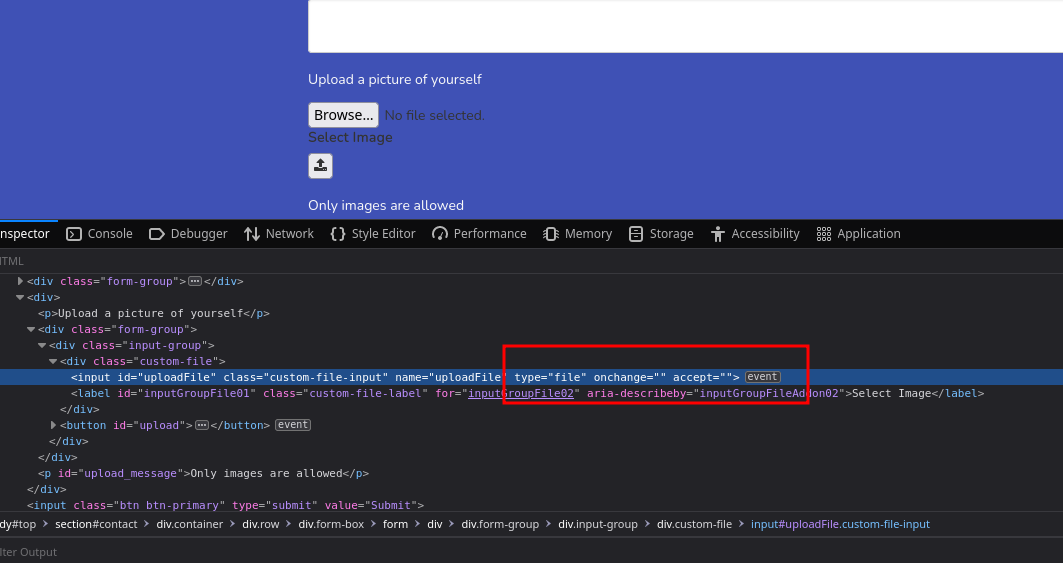Click div.form-group in the breadcrumbs
This screenshot has width=1063, height=563.
pos(500,524)
